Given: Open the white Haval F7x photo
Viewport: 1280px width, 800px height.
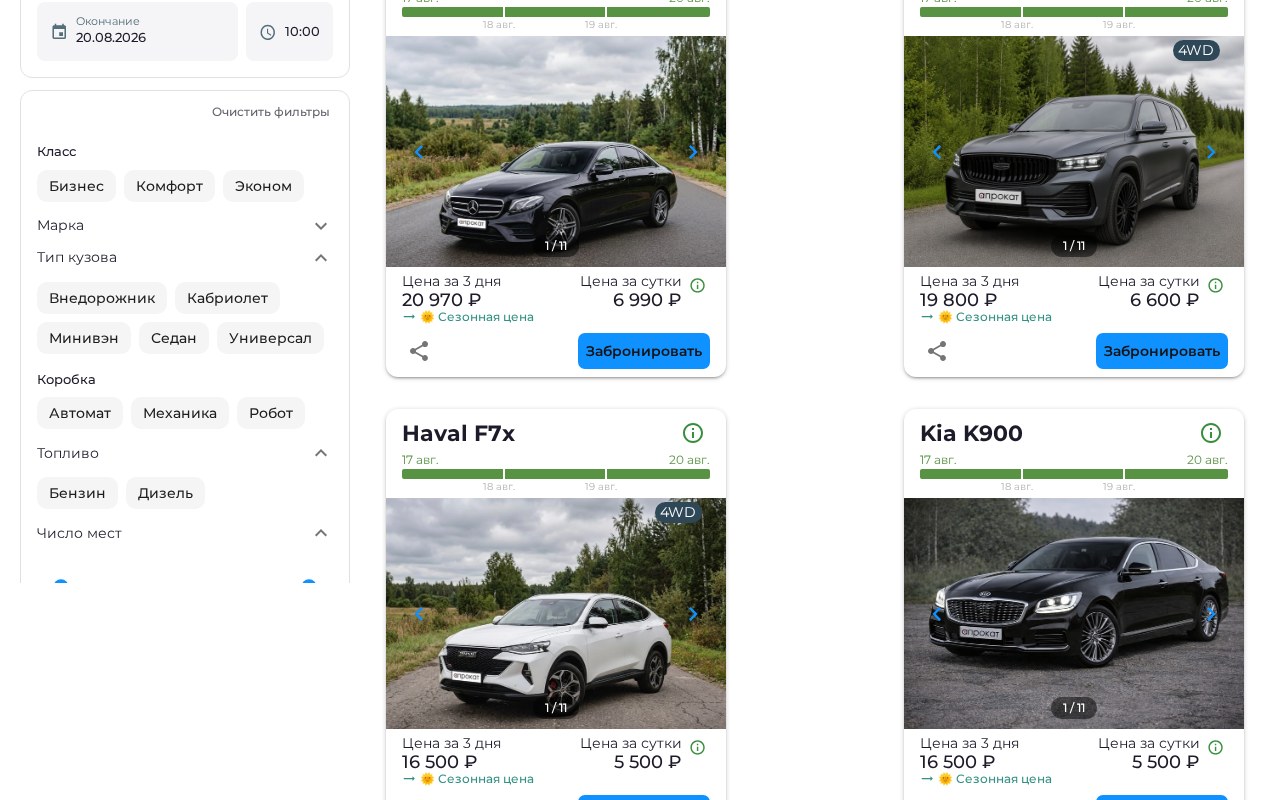Looking at the screenshot, I should pos(556,613).
